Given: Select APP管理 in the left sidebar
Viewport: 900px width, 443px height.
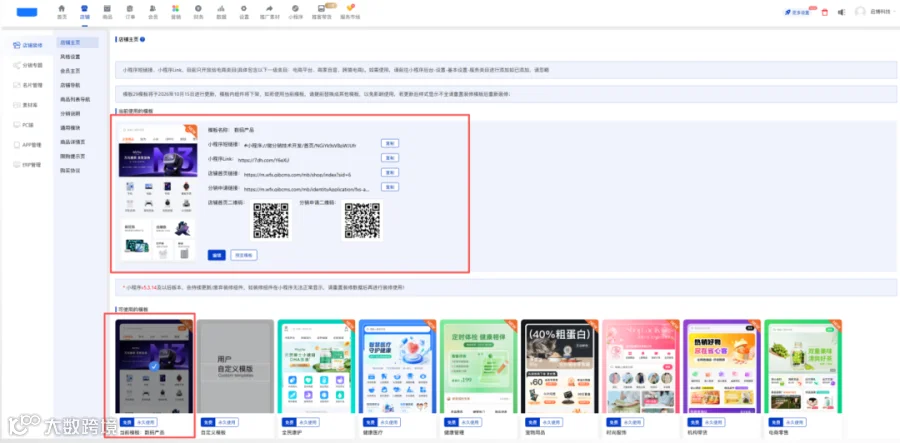Looking at the screenshot, I should click(27, 145).
